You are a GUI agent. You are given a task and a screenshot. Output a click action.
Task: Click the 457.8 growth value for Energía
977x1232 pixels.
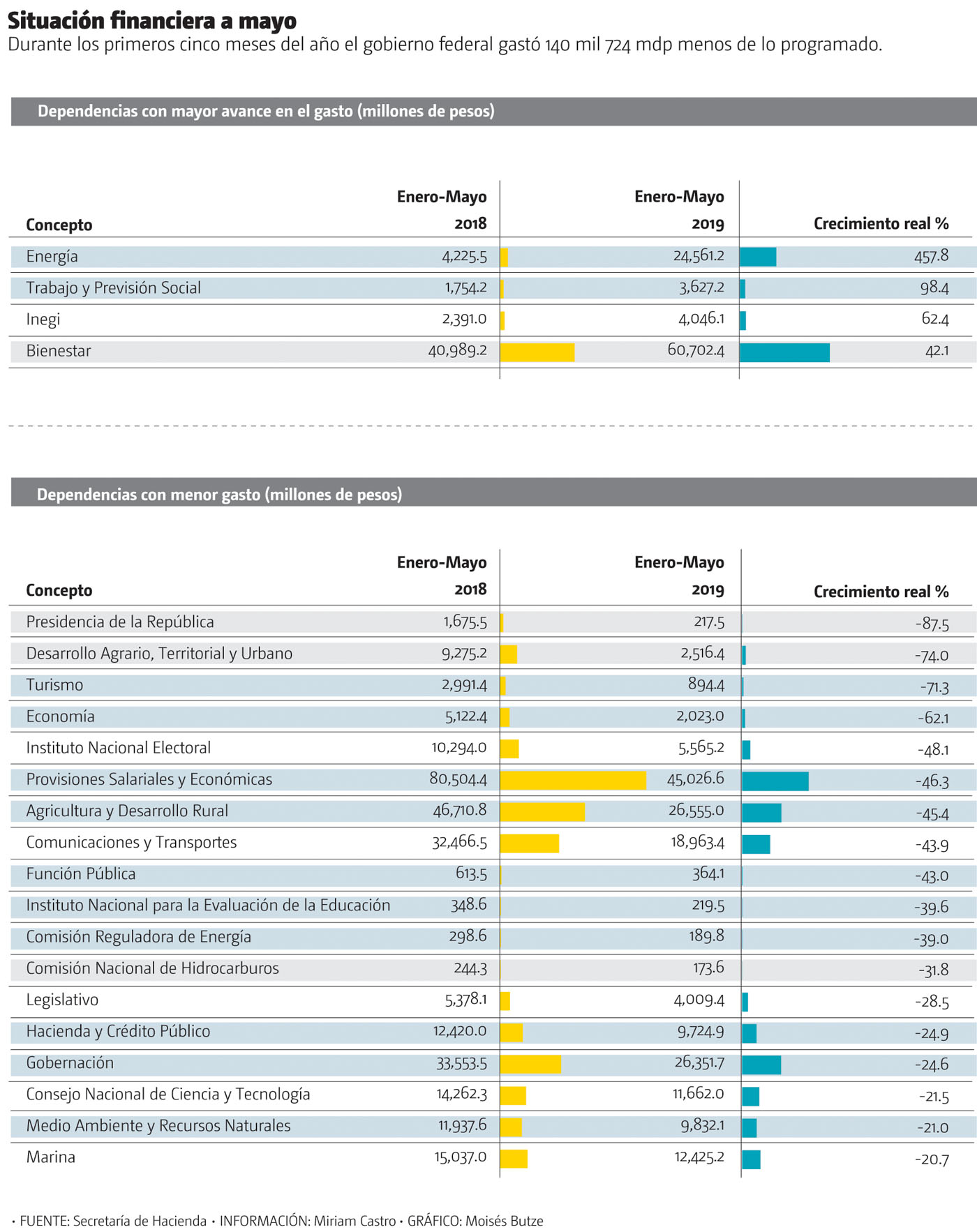coord(931,256)
